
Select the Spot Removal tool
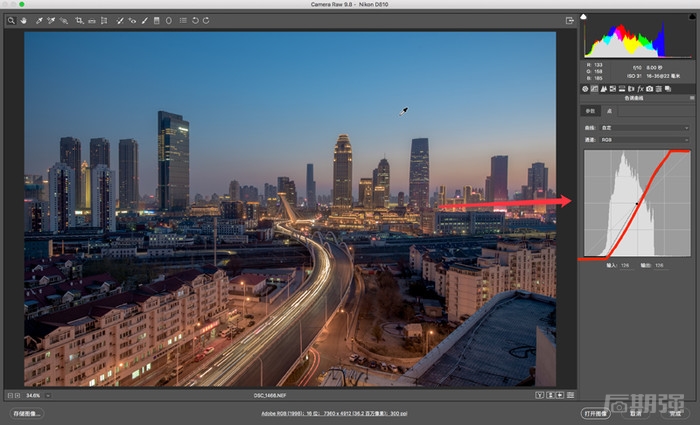(120, 21)
